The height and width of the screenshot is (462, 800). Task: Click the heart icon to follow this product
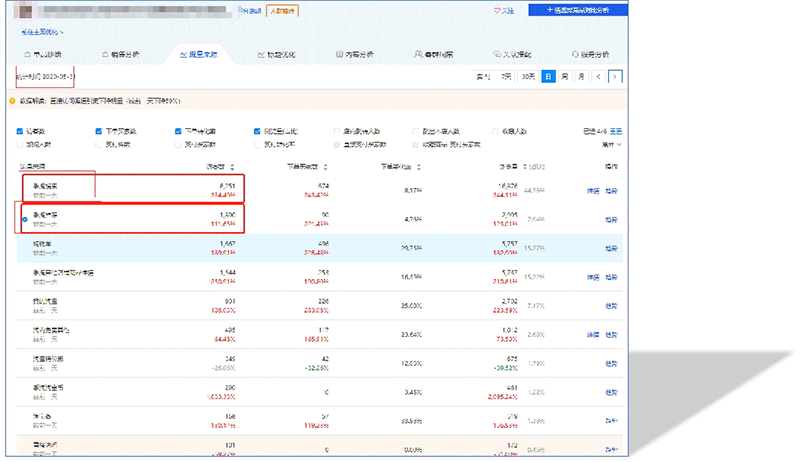pyautogui.click(x=498, y=10)
